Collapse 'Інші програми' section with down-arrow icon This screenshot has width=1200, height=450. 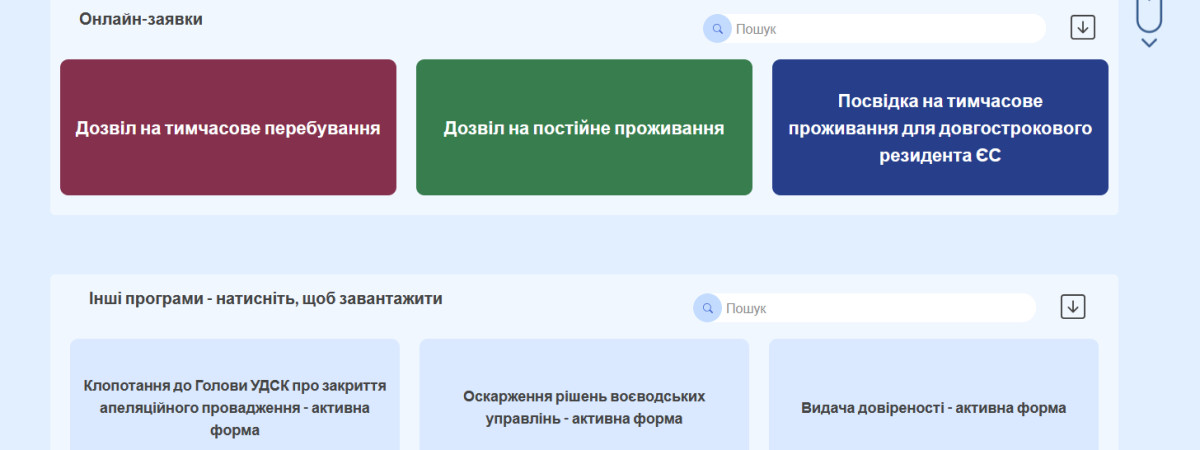pos(1073,306)
